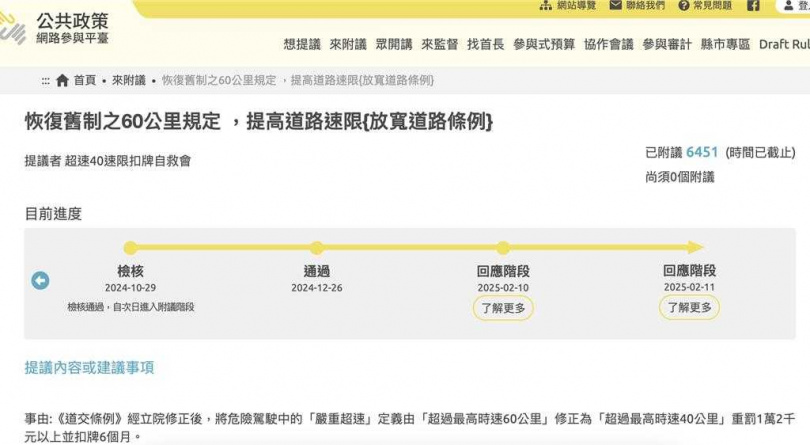Click the current page title in the breadcrumb
The width and height of the screenshot is (810, 445).
[x=298, y=80]
